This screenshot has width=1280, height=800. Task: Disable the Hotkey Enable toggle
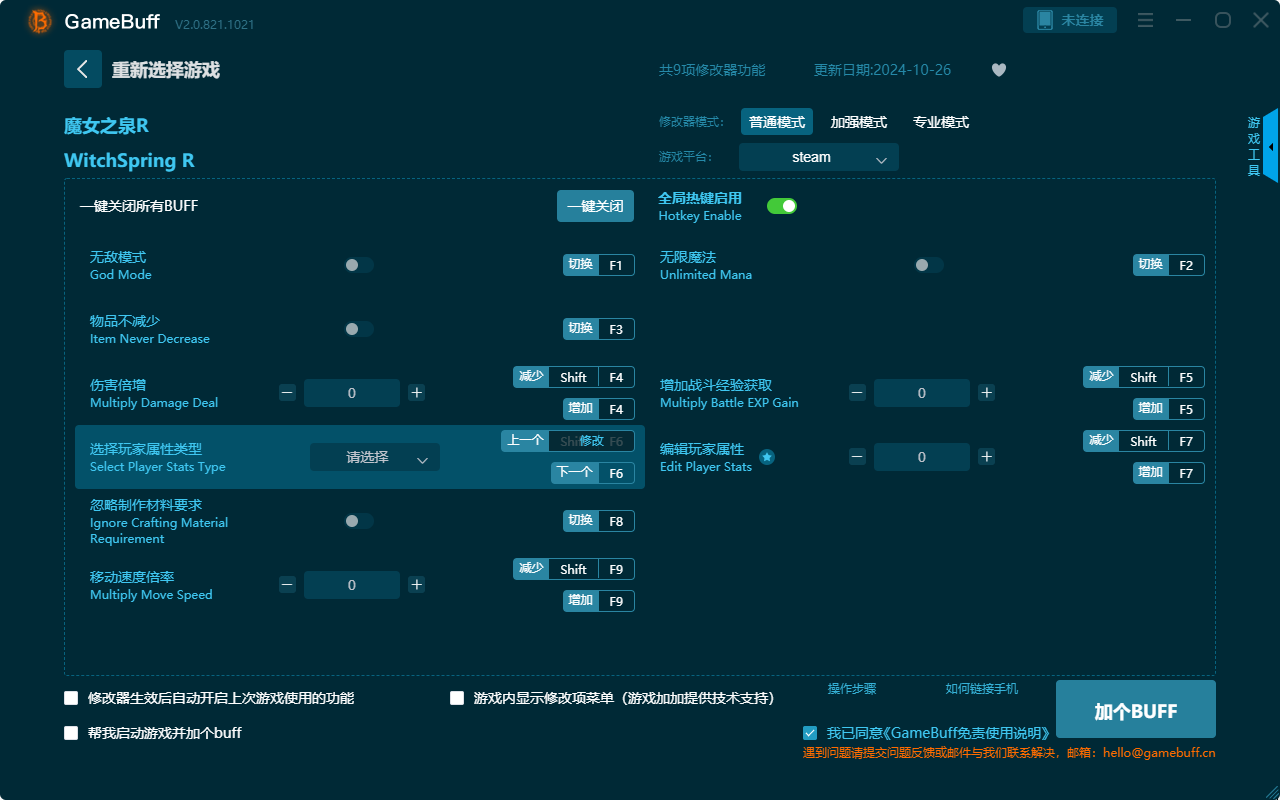tap(781, 205)
